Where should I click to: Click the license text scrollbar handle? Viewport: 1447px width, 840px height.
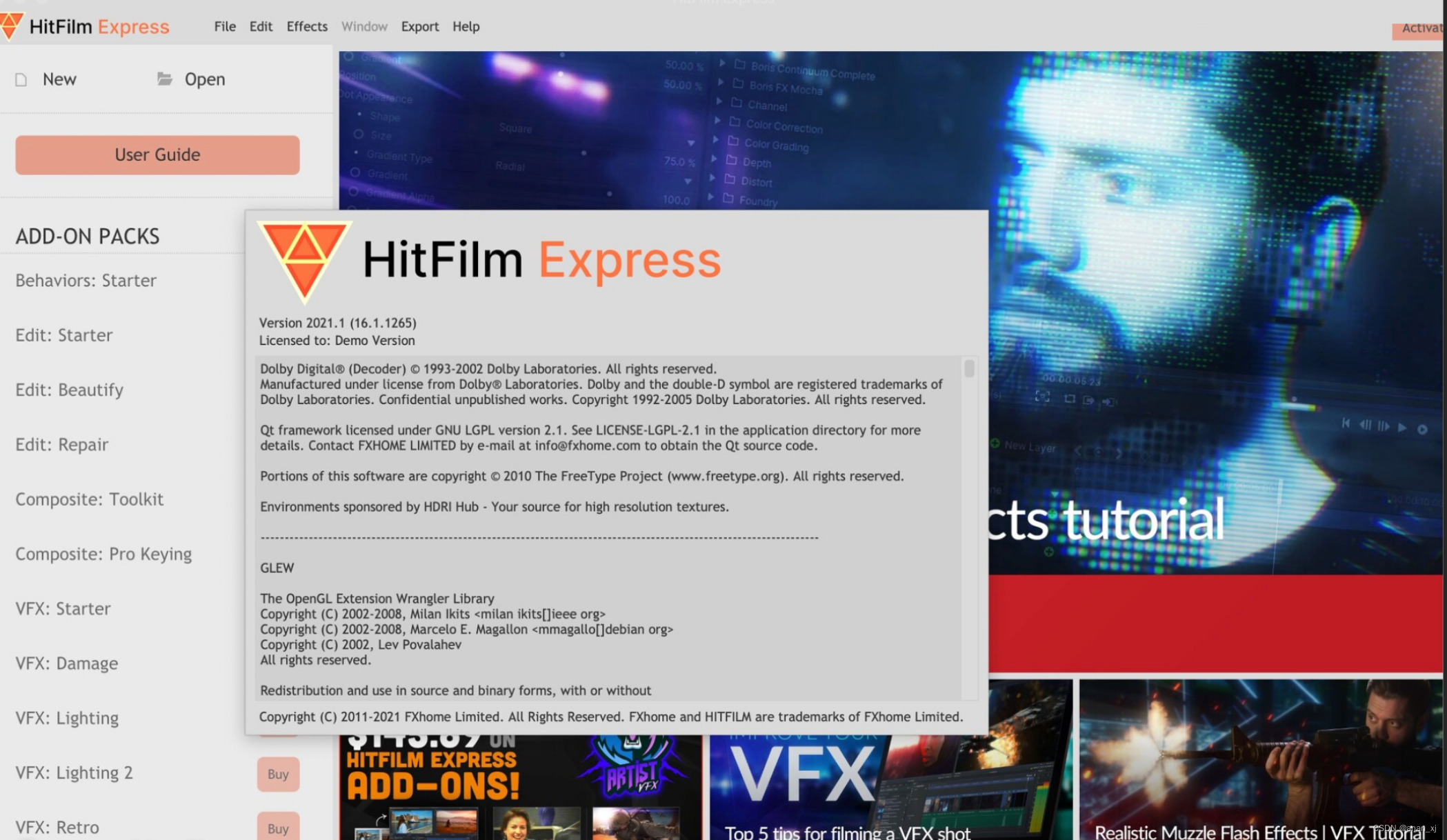(x=969, y=369)
